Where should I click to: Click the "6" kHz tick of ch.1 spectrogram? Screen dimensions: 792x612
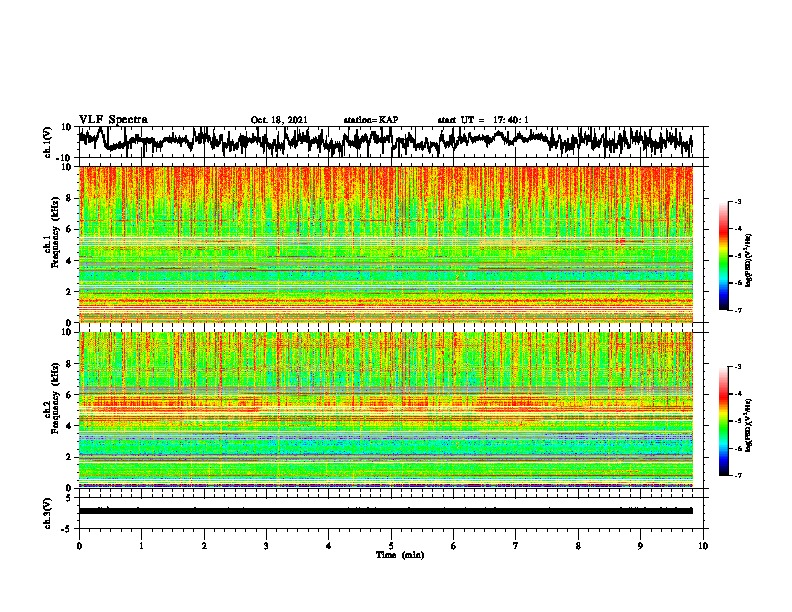point(69,230)
